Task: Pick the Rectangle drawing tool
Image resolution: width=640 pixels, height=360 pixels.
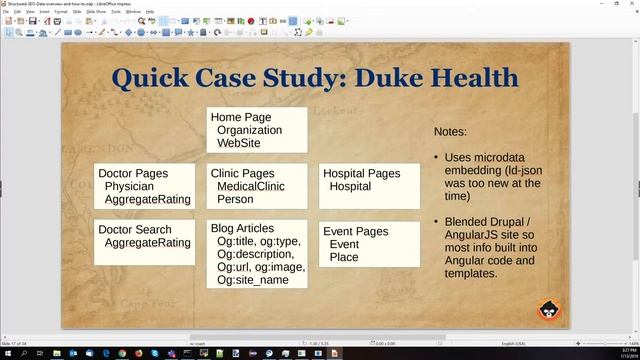Action: (68, 32)
